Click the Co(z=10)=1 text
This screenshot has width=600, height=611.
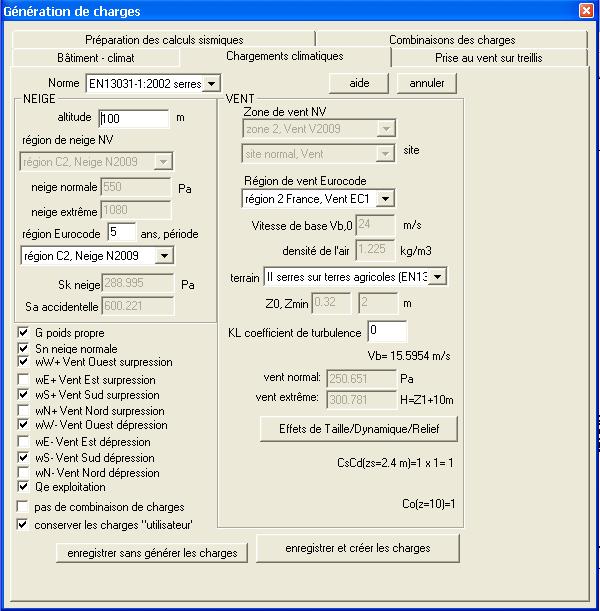(x=428, y=504)
